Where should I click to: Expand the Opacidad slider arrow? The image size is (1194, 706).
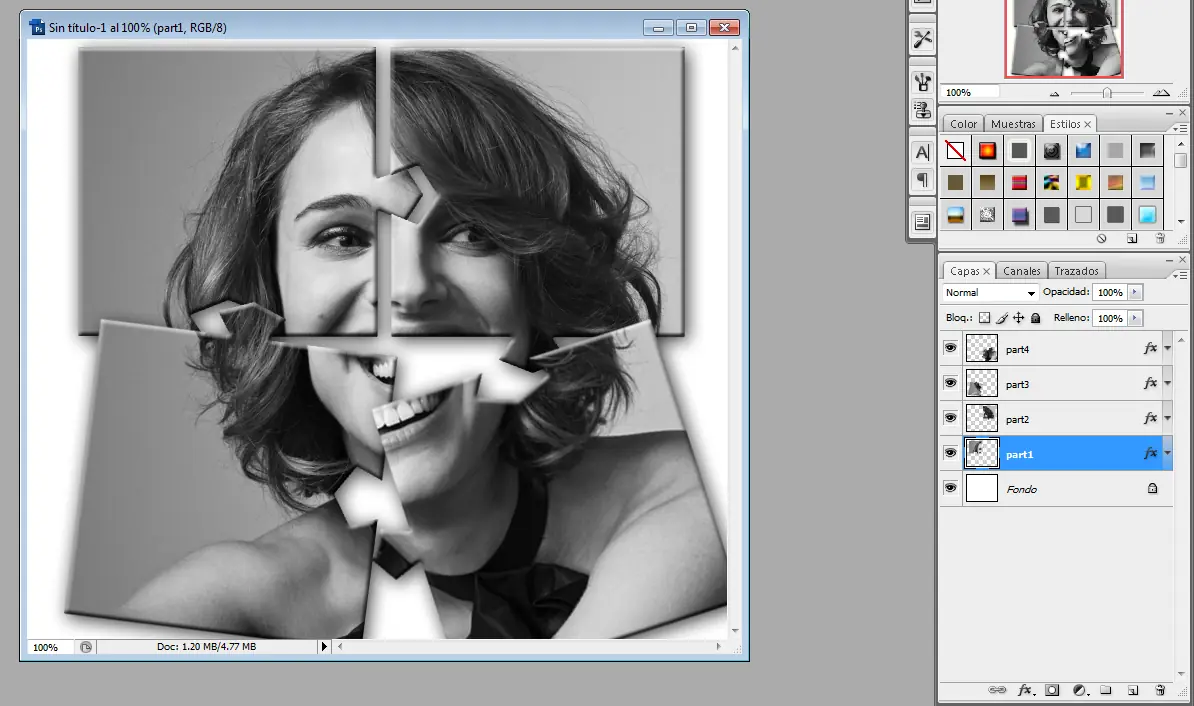[1134, 293]
